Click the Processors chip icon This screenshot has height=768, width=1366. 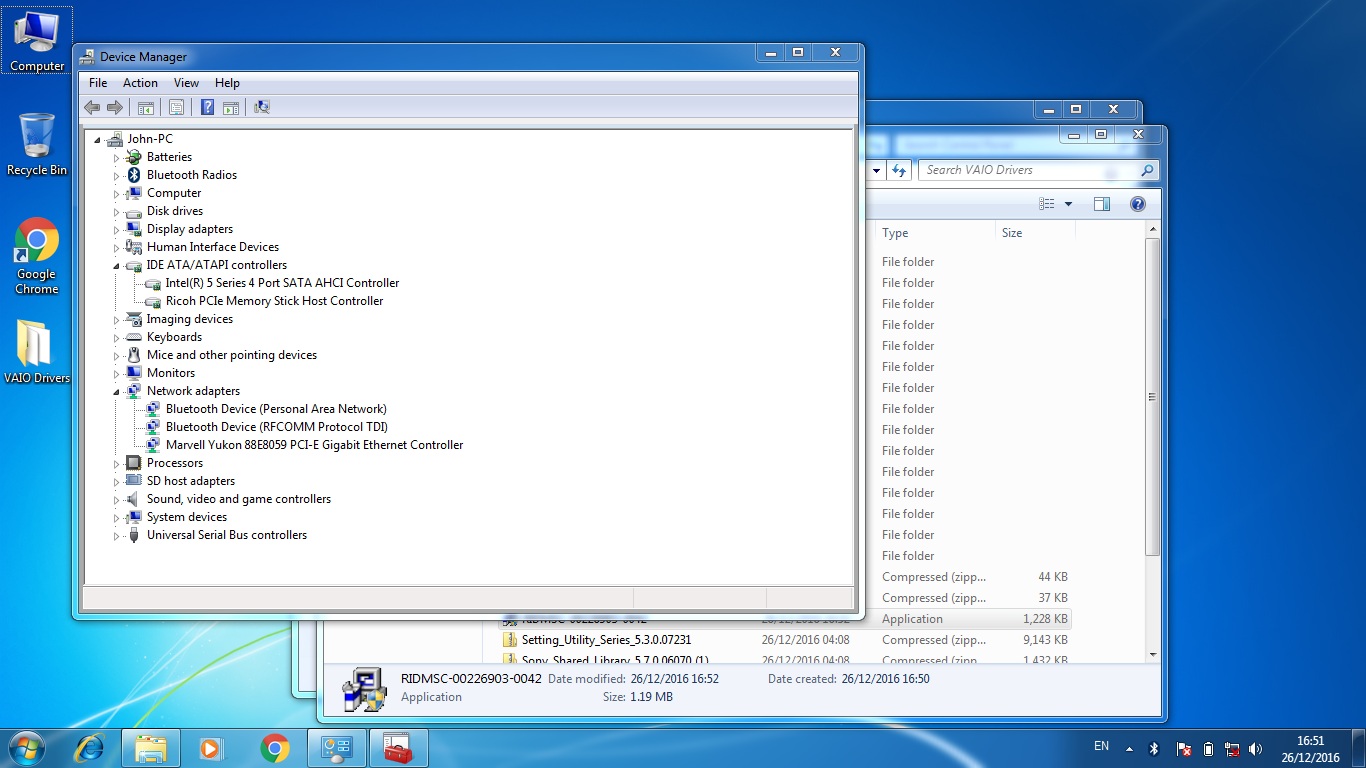134,463
